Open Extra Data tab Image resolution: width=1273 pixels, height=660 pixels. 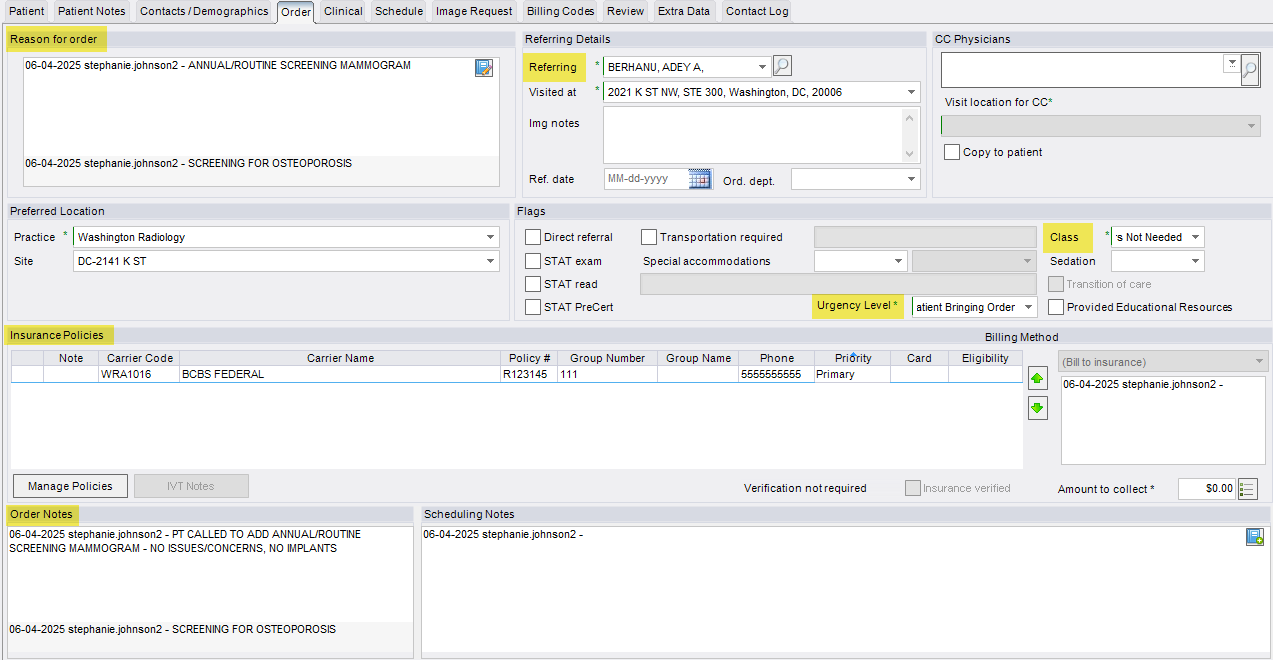(x=684, y=11)
